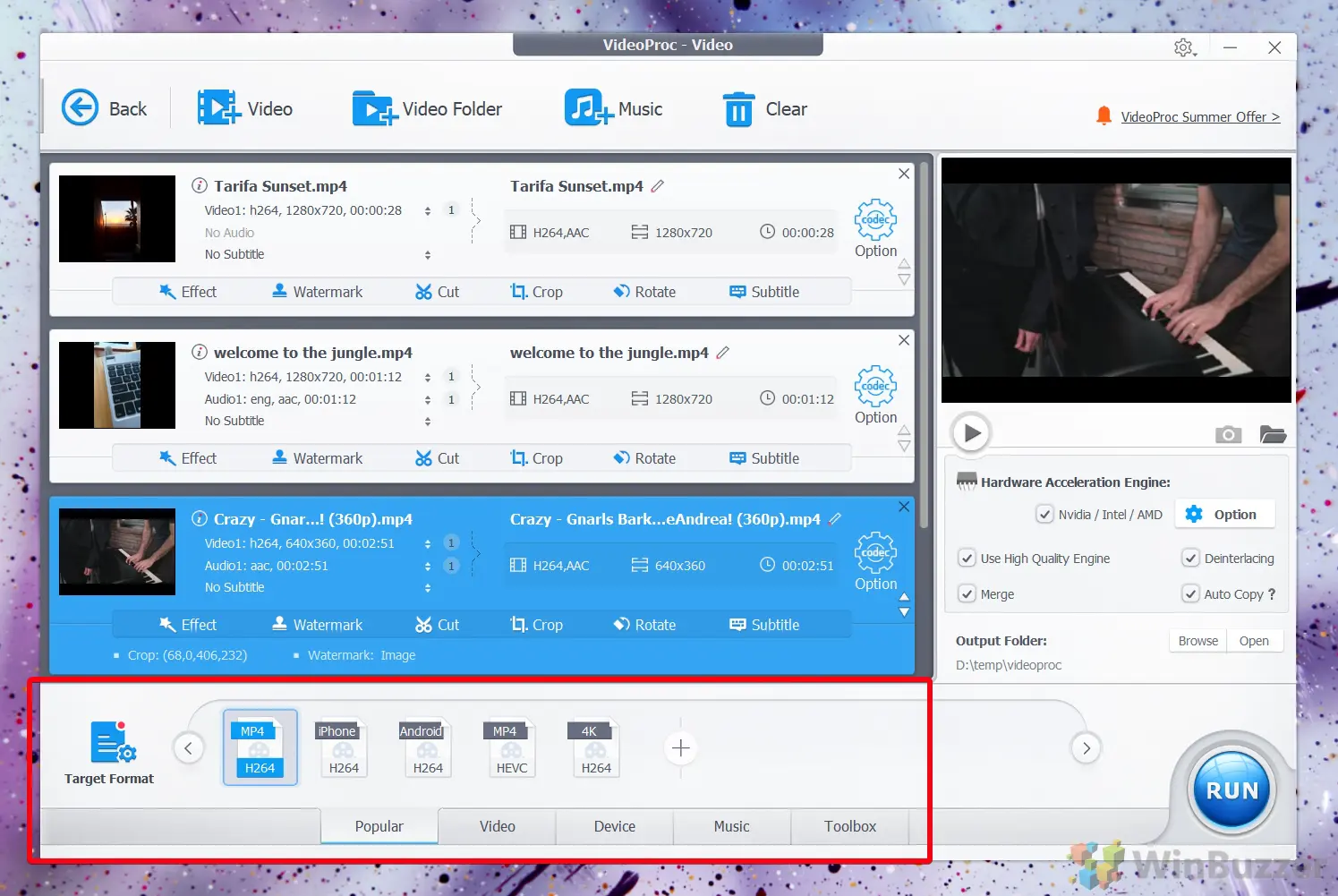Add a video with the Video icon
This screenshot has height=896, width=1338.
point(218,108)
